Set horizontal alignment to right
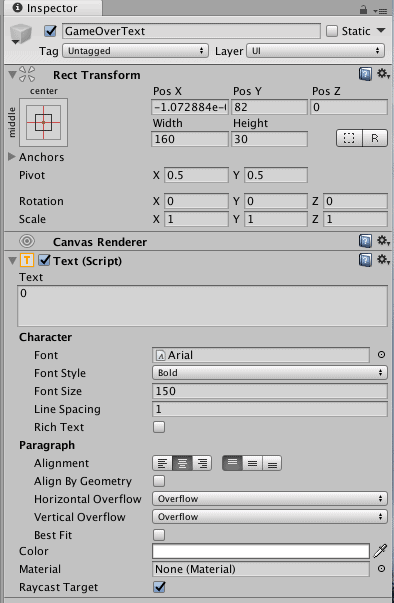Image resolution: width=394 pixels, height=603 pixels. click(202, 463)
